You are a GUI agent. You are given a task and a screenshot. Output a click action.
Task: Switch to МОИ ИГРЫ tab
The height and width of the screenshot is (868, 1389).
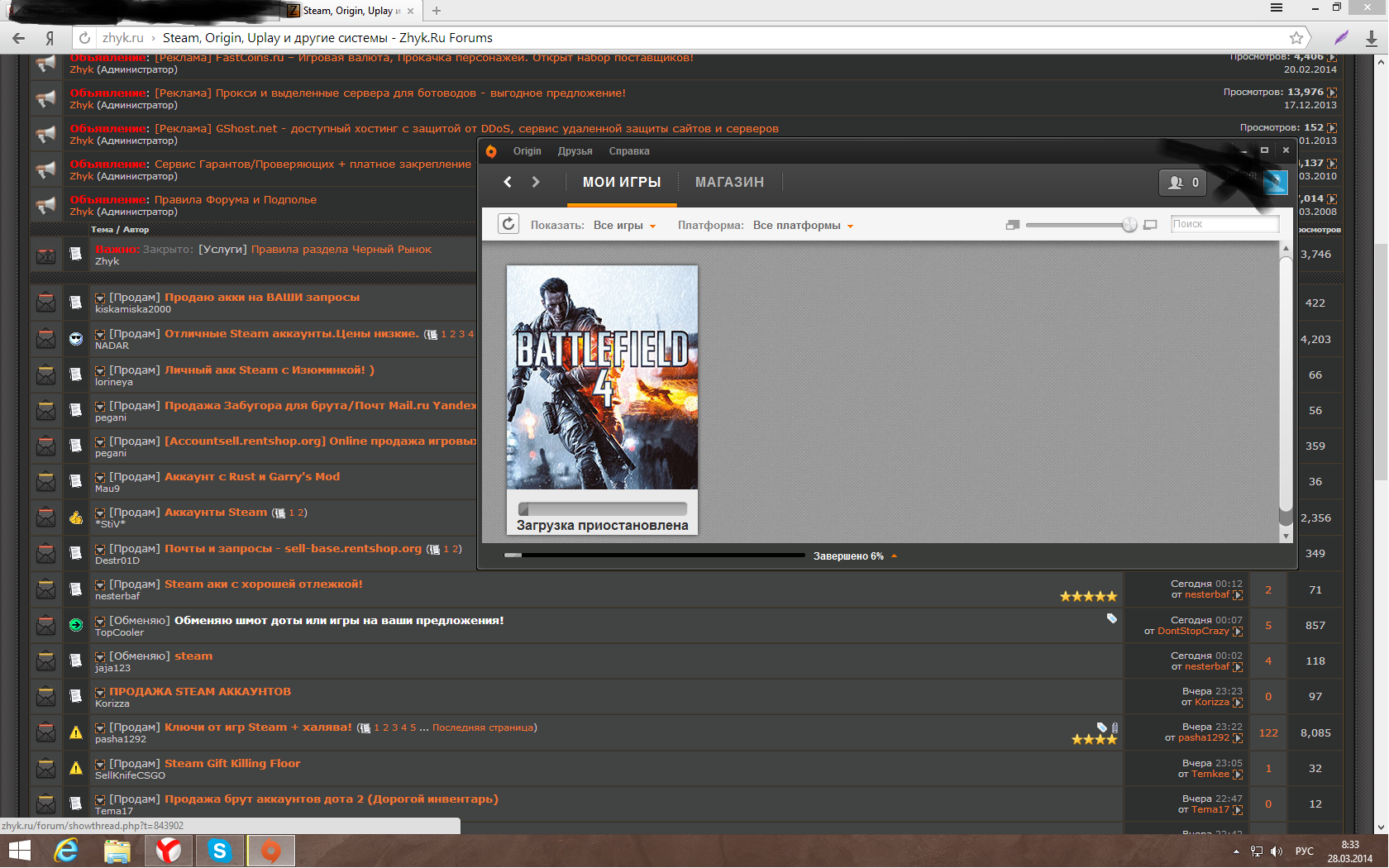622,183
